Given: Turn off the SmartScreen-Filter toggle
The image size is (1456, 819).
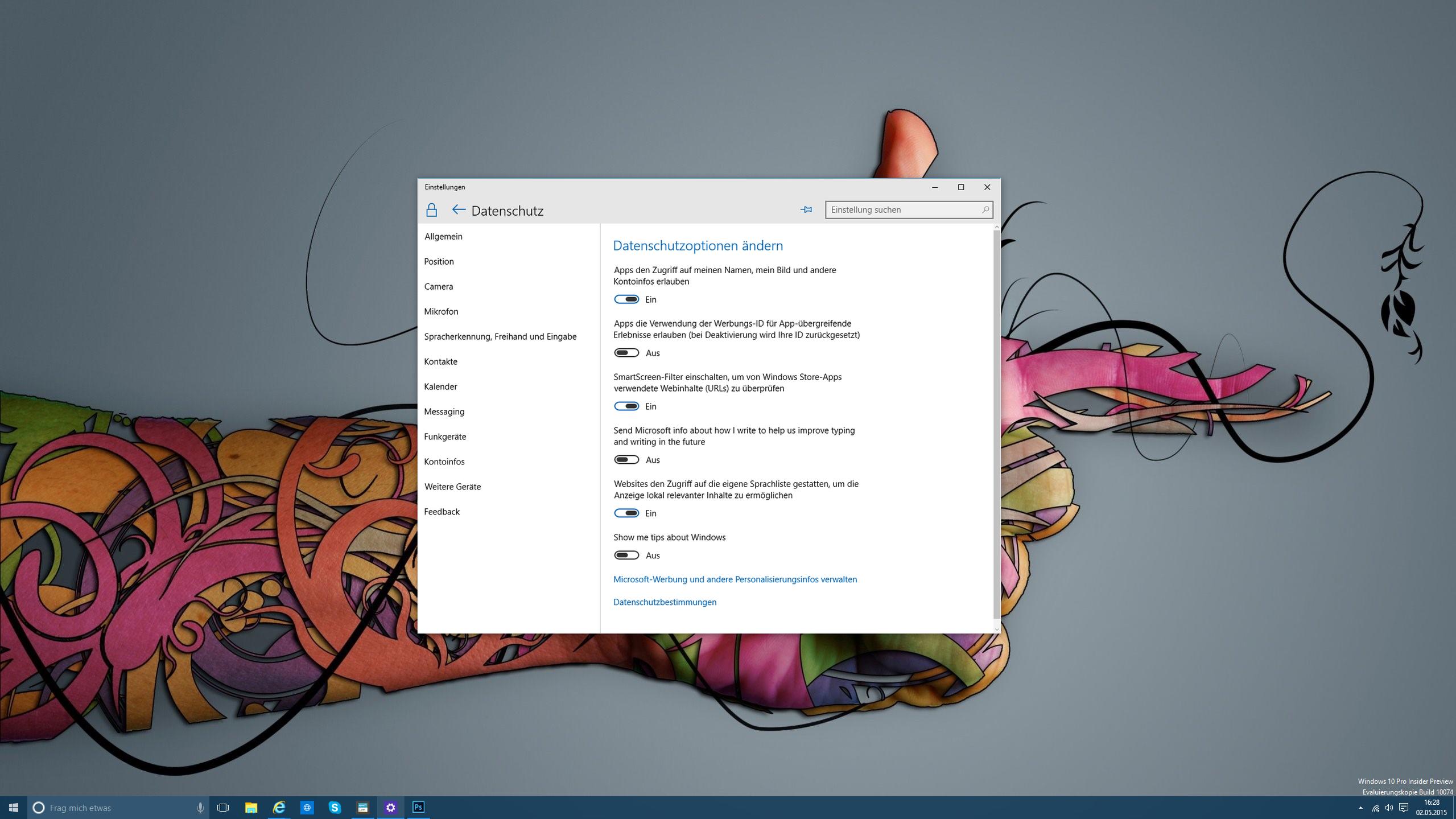Looking at the screenshot, I should click(x=626, y=406).
